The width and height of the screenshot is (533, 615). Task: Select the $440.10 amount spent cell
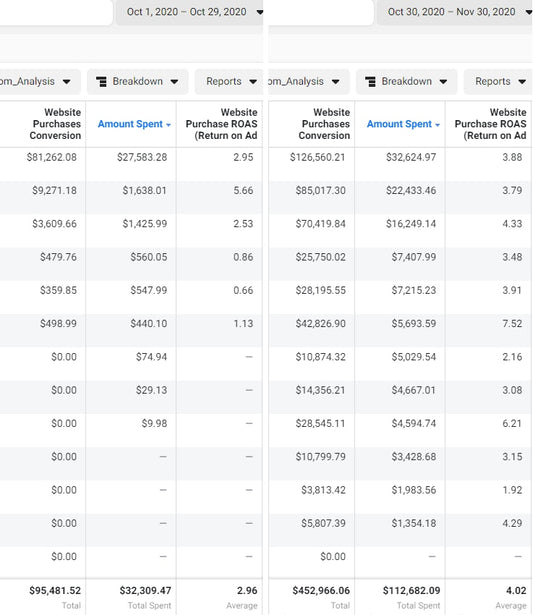[x=149, y=324]
